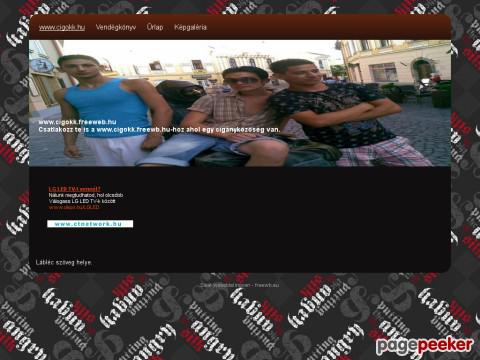The image size is (480, 360).
Task: Click the ad line starting 'Nálunk megtudhatod'
Action: tap(86, 195)
